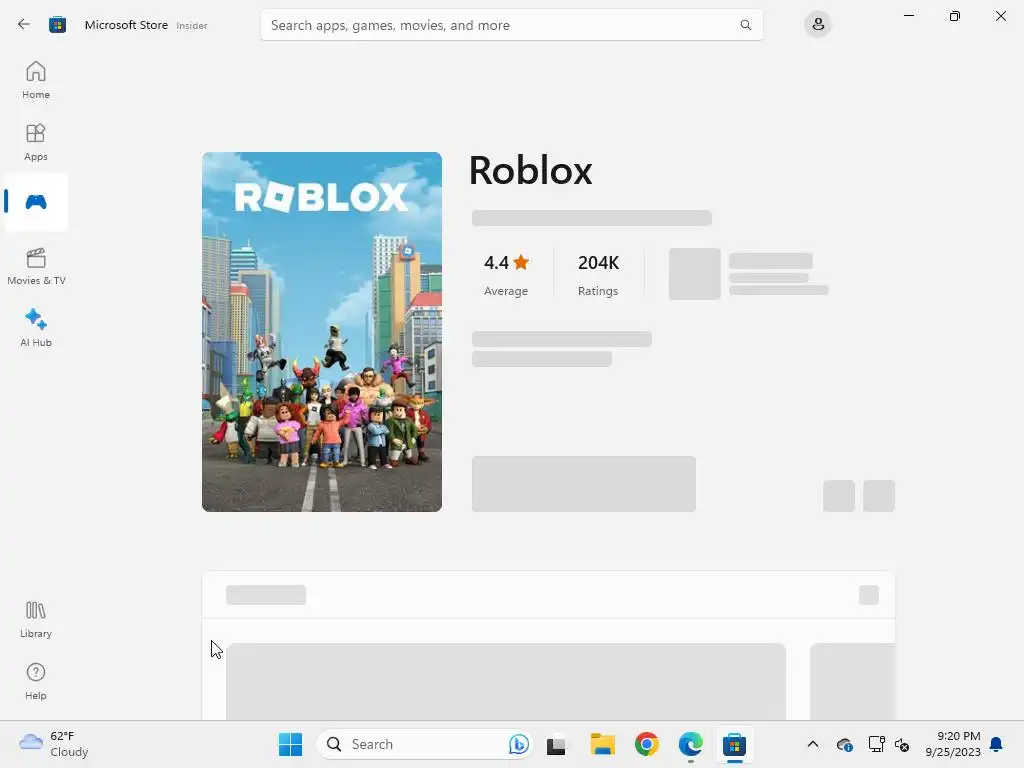
Task: Launch Microsoft Edge from taskbar
Action: coord(690,744)
